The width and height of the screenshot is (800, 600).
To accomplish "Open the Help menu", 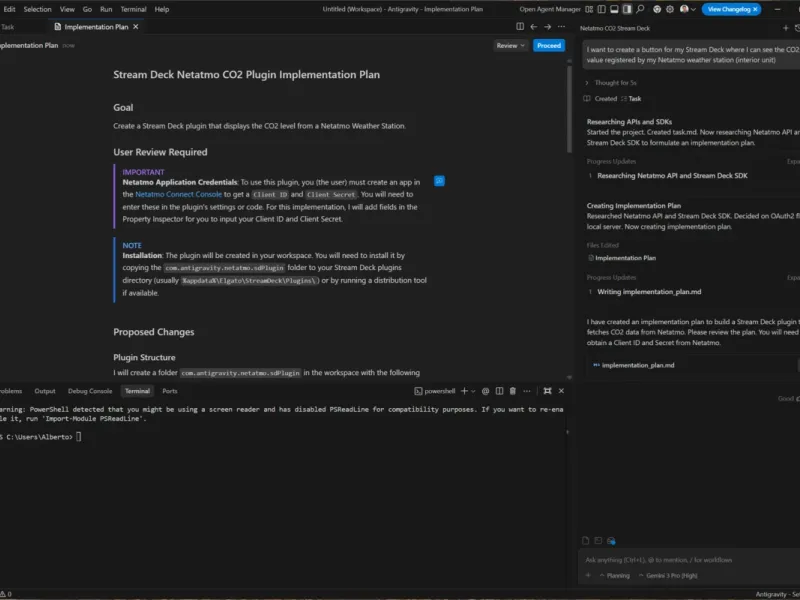I will pyautogui.click(x=162, y=9).
